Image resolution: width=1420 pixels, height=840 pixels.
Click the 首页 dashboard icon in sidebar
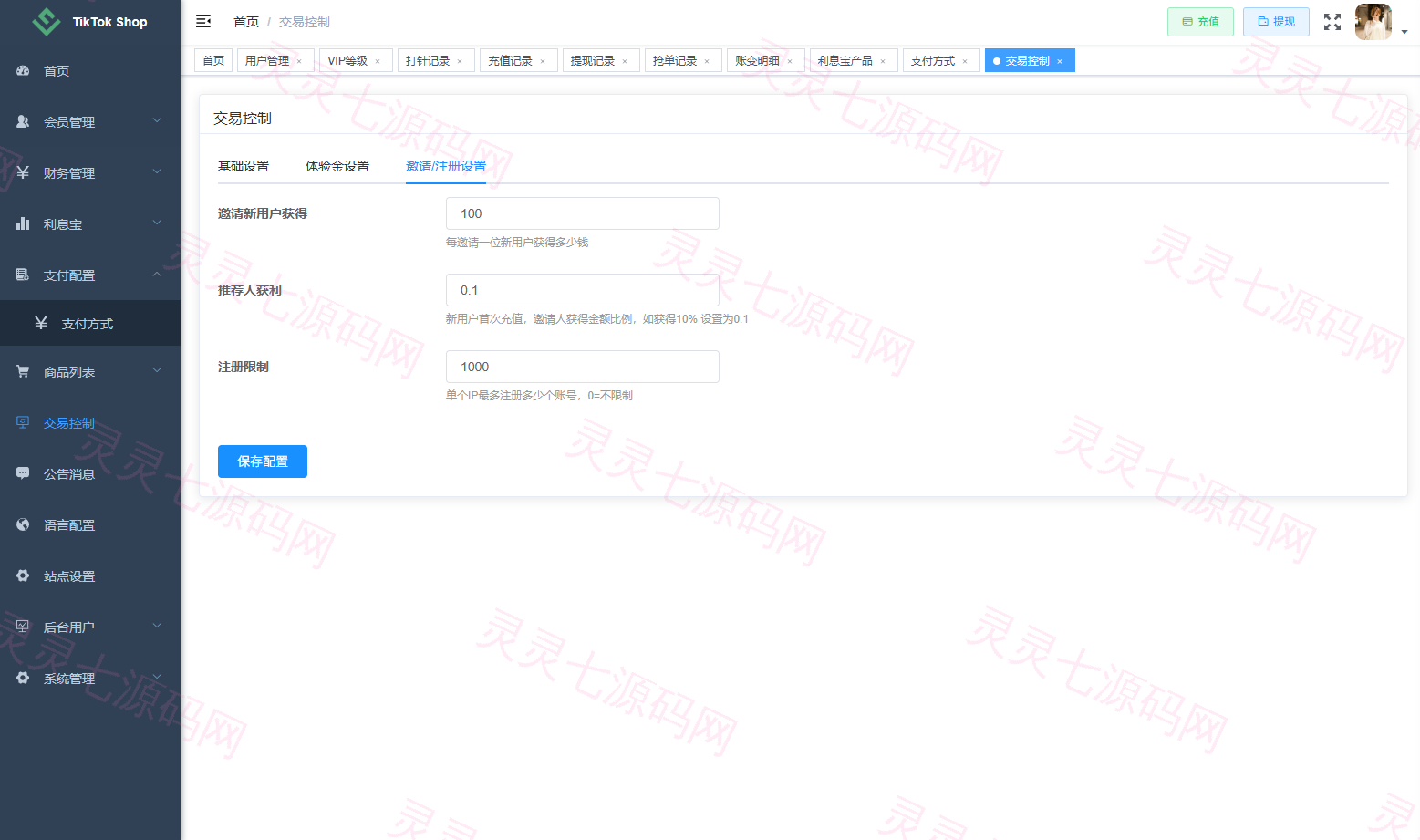[x=23, y=70]
